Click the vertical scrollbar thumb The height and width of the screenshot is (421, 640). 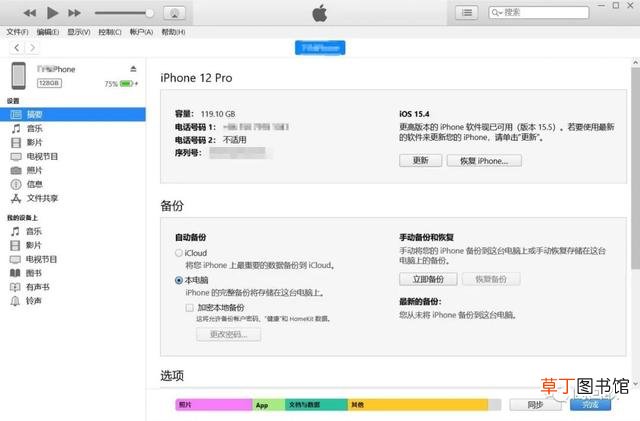(x=636, y=168)
